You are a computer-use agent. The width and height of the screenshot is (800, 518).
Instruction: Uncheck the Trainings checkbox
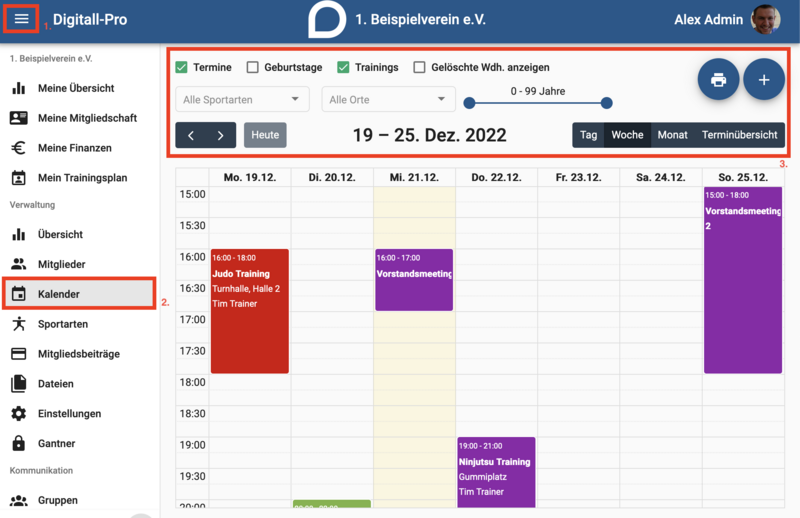pyautogui.click(x=343, y=67)
